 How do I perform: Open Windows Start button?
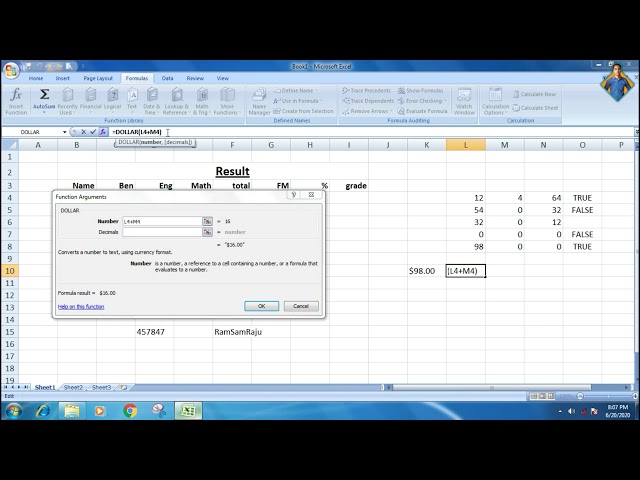click(13, 411)
